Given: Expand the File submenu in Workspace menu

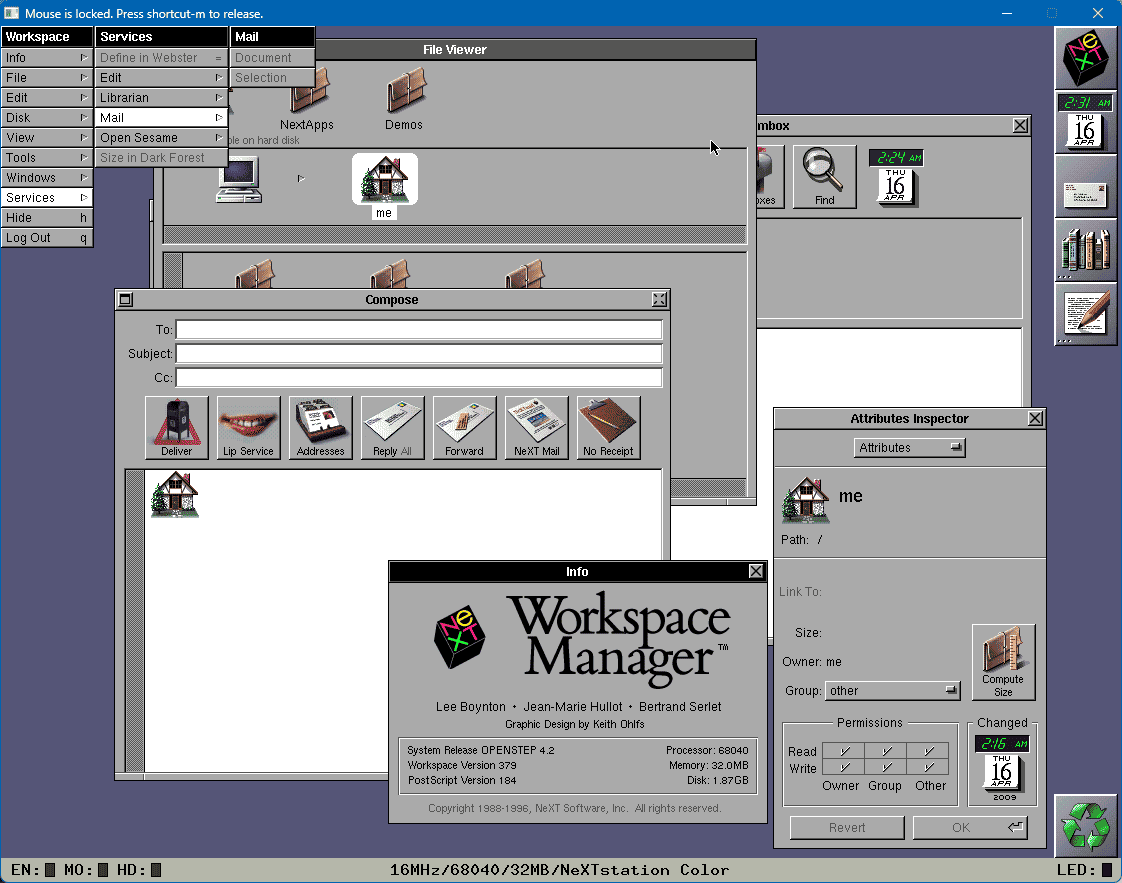Looking at the screenshot, I should point(47,77).
